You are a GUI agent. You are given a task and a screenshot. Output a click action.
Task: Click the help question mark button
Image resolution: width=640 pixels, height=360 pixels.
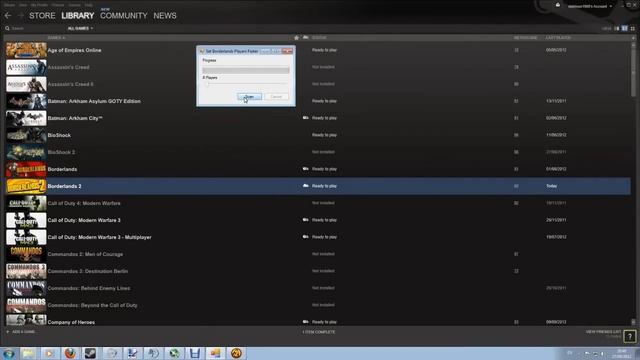point(630,336)
